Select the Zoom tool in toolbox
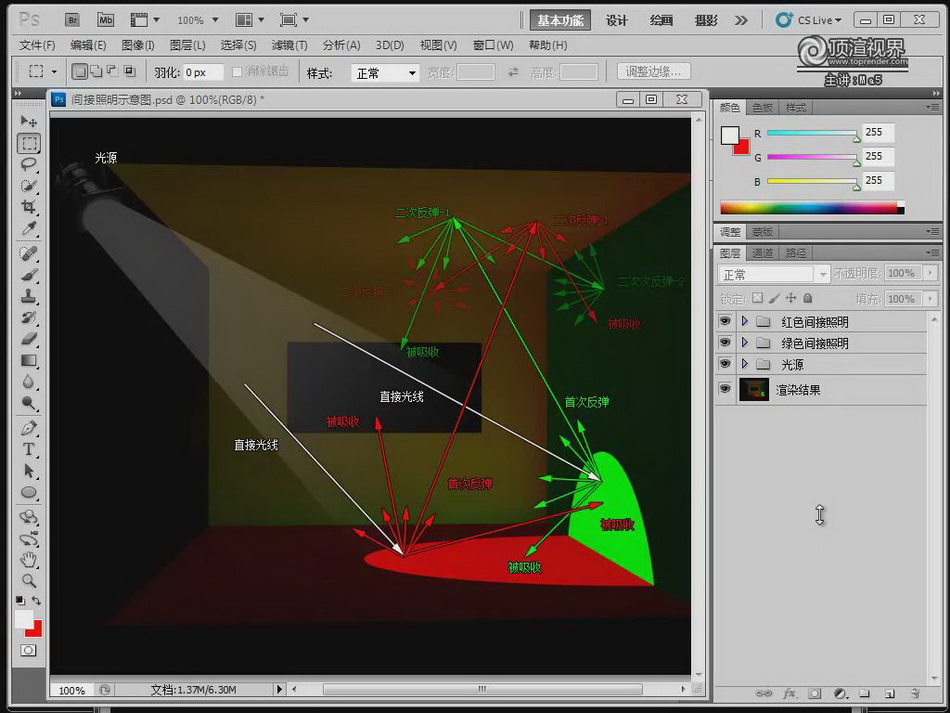The image size is (950, 713). coord(29,580)
